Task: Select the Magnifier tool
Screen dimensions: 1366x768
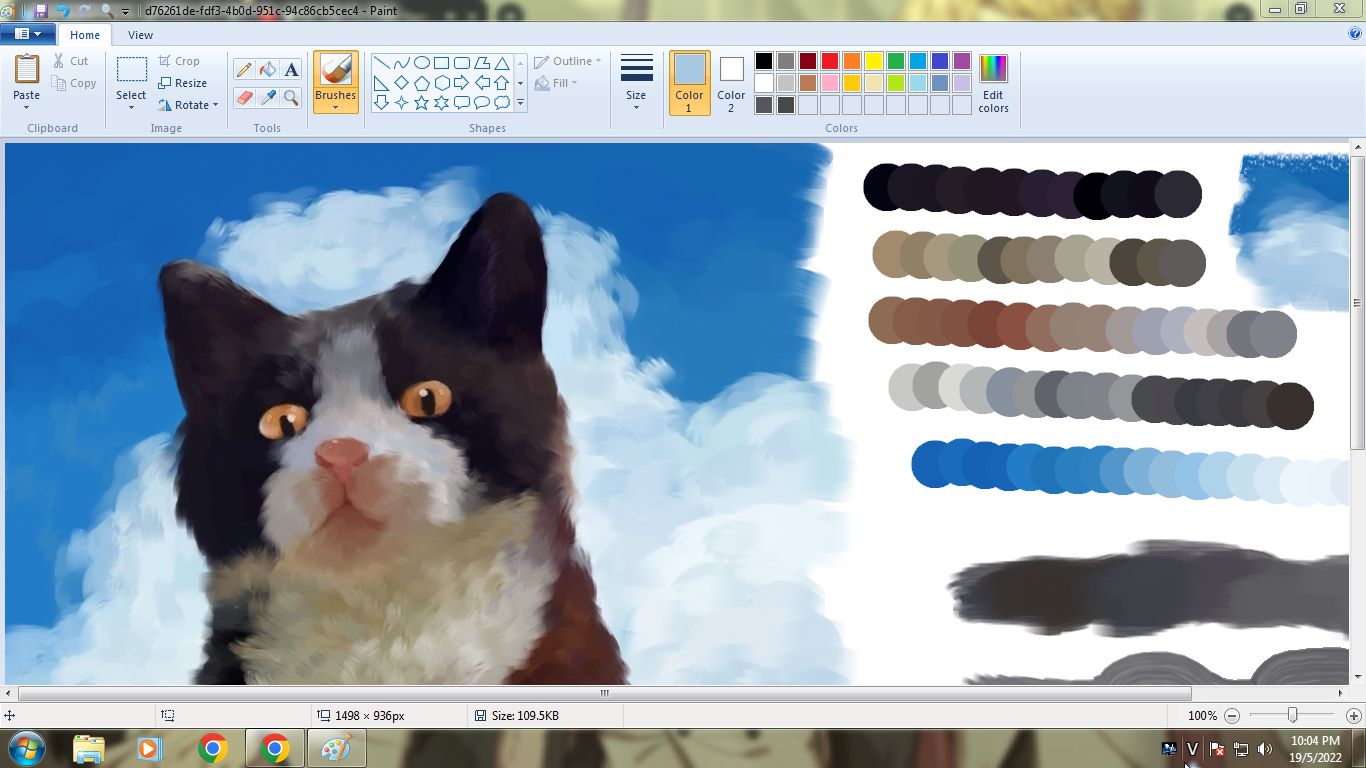Action: click(x=291, y=97)
